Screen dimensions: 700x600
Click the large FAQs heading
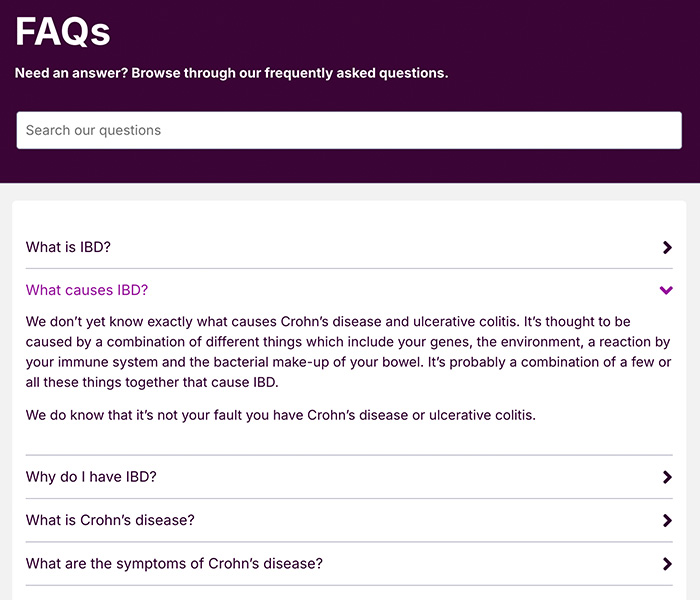(63, 31)
